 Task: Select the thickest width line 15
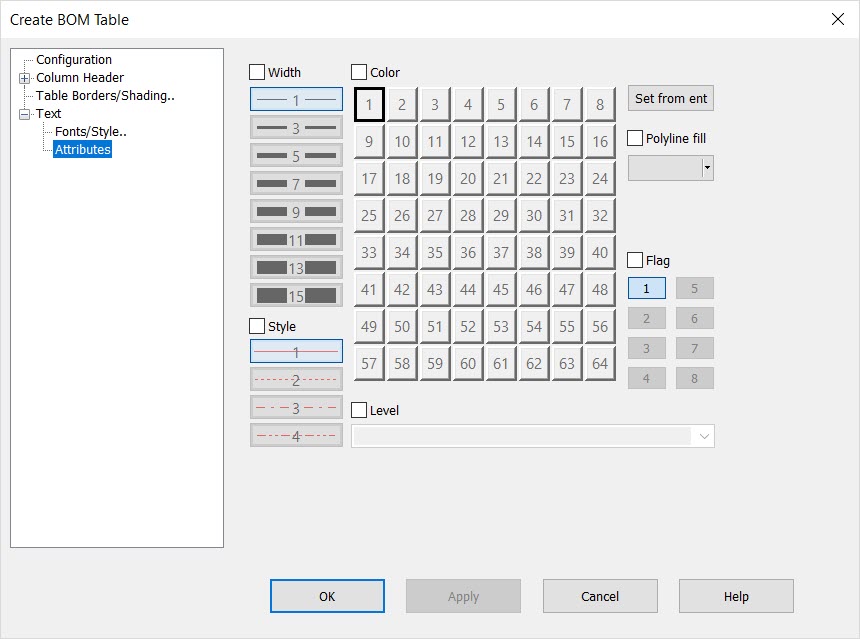pos(296,295)
